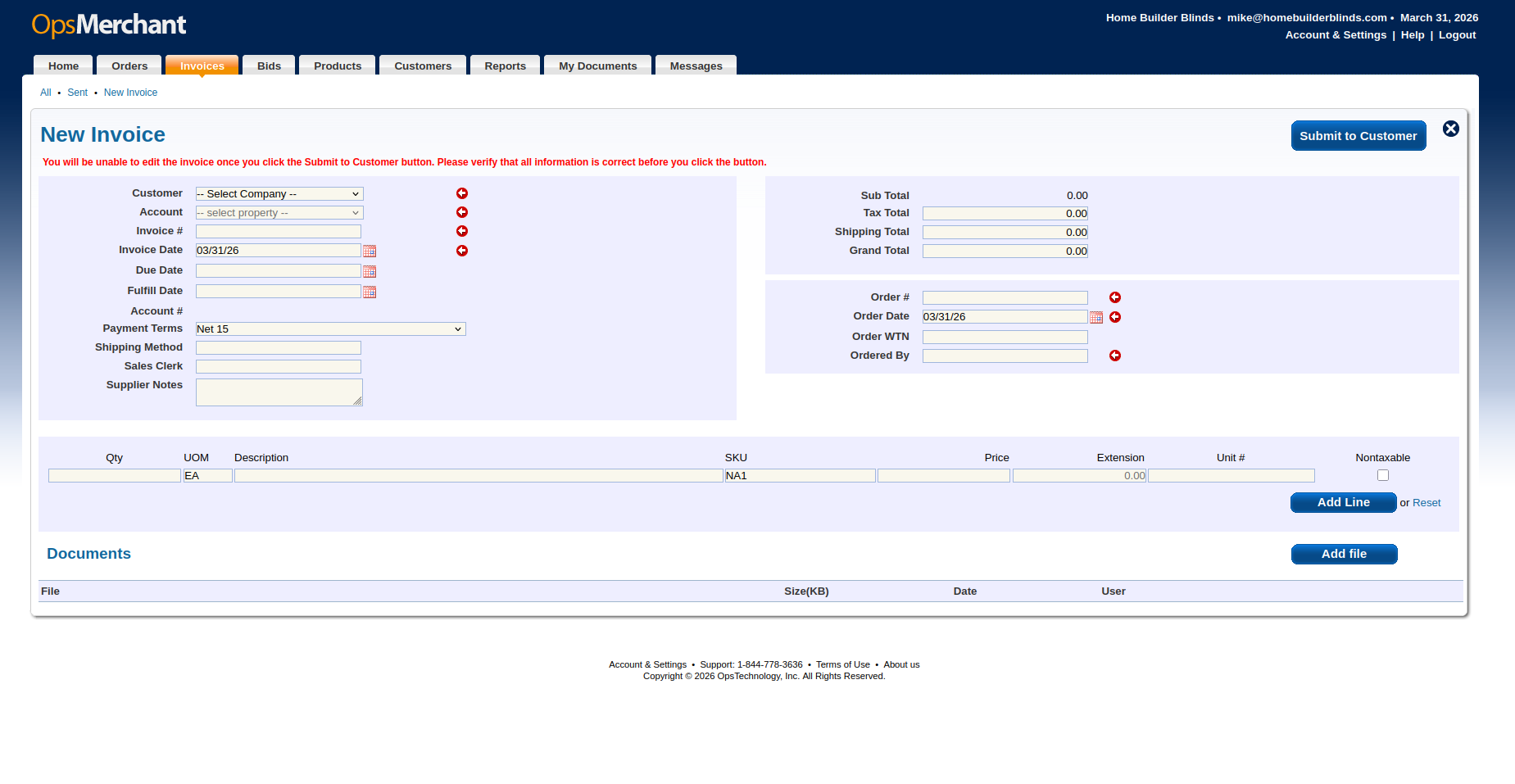Screen dimensions: 1515x784
Task: Open the calendar picker for Order Date
Action: [1097, 317]
